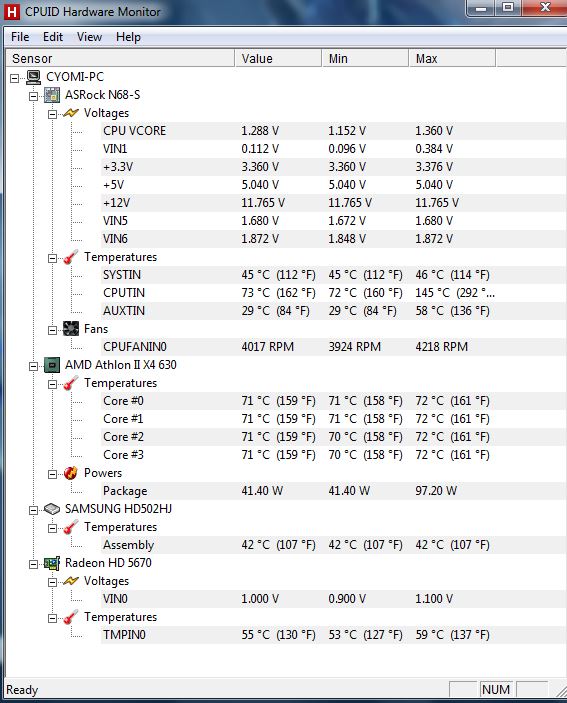Click the 145 °C CPUTIN max value

[x=455, y=293]
